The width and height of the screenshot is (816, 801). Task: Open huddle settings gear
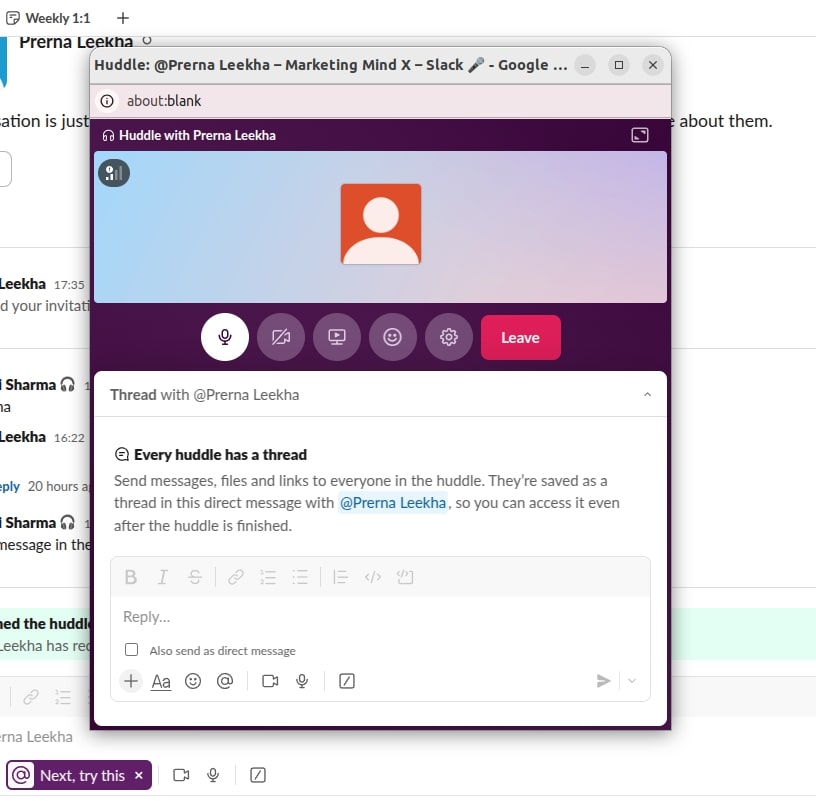tap(449, 337)
